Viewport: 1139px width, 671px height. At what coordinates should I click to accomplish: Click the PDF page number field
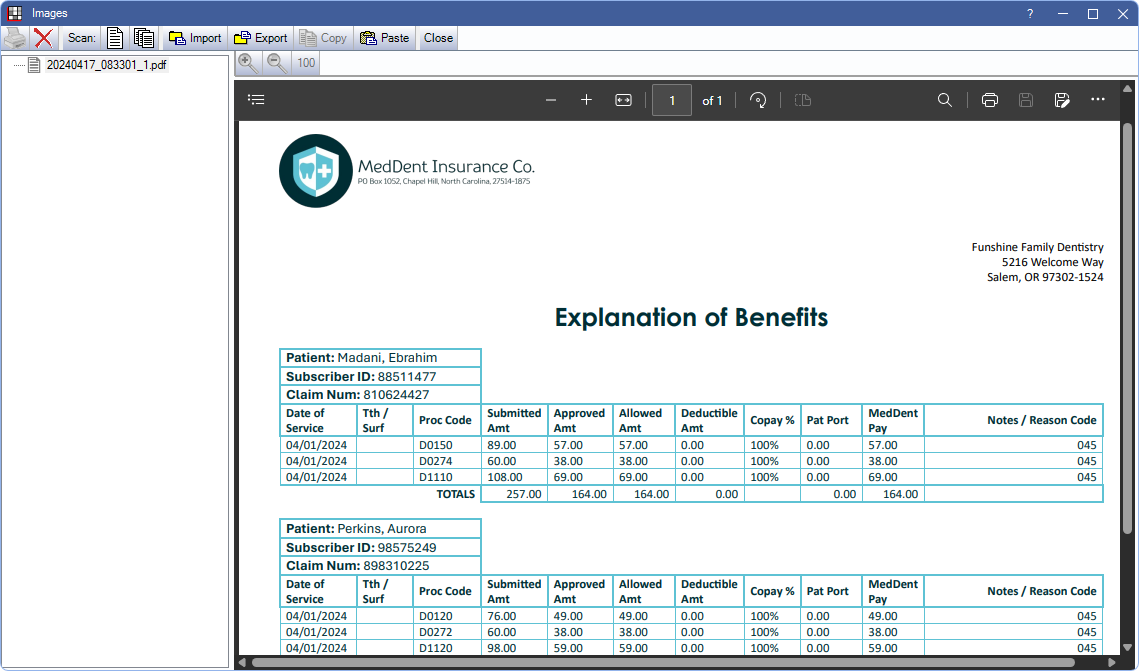[x=672, y=100]
